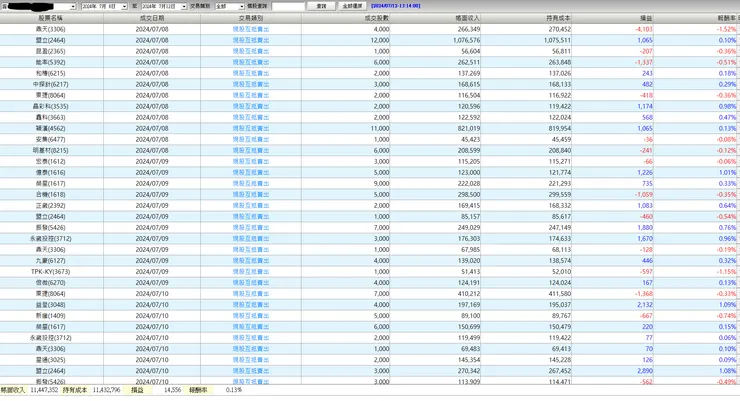
Task: Open trade type link for row 6127
Action: tap(251, 260)
